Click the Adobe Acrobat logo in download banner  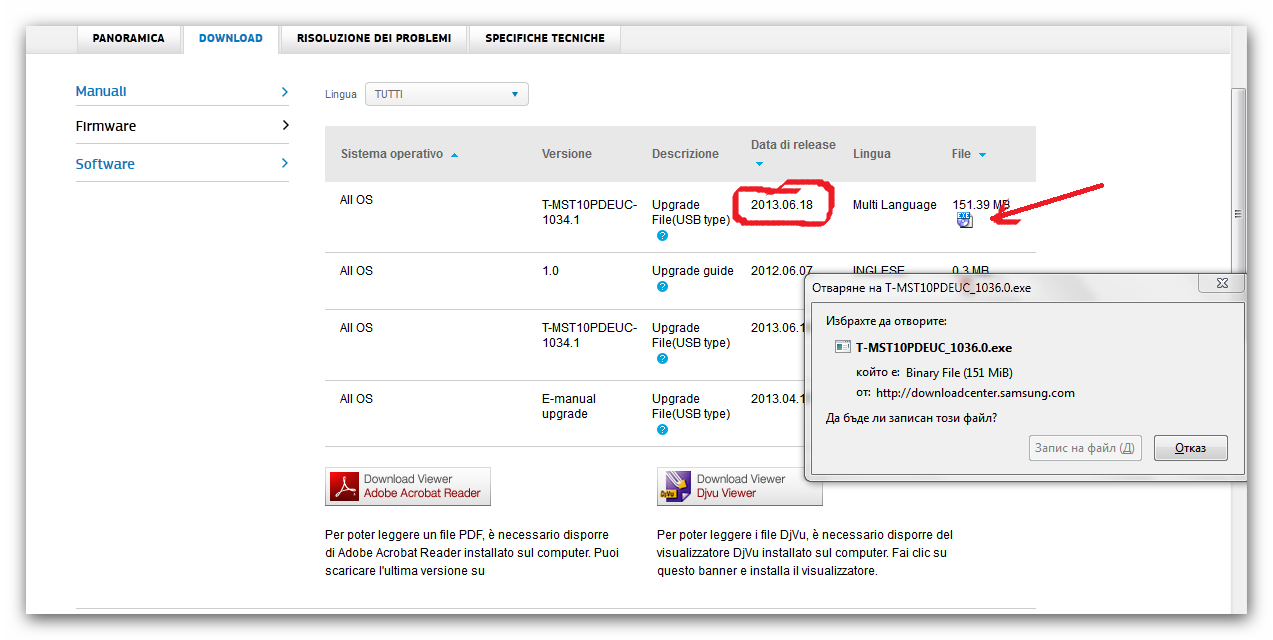pos(345,486)
